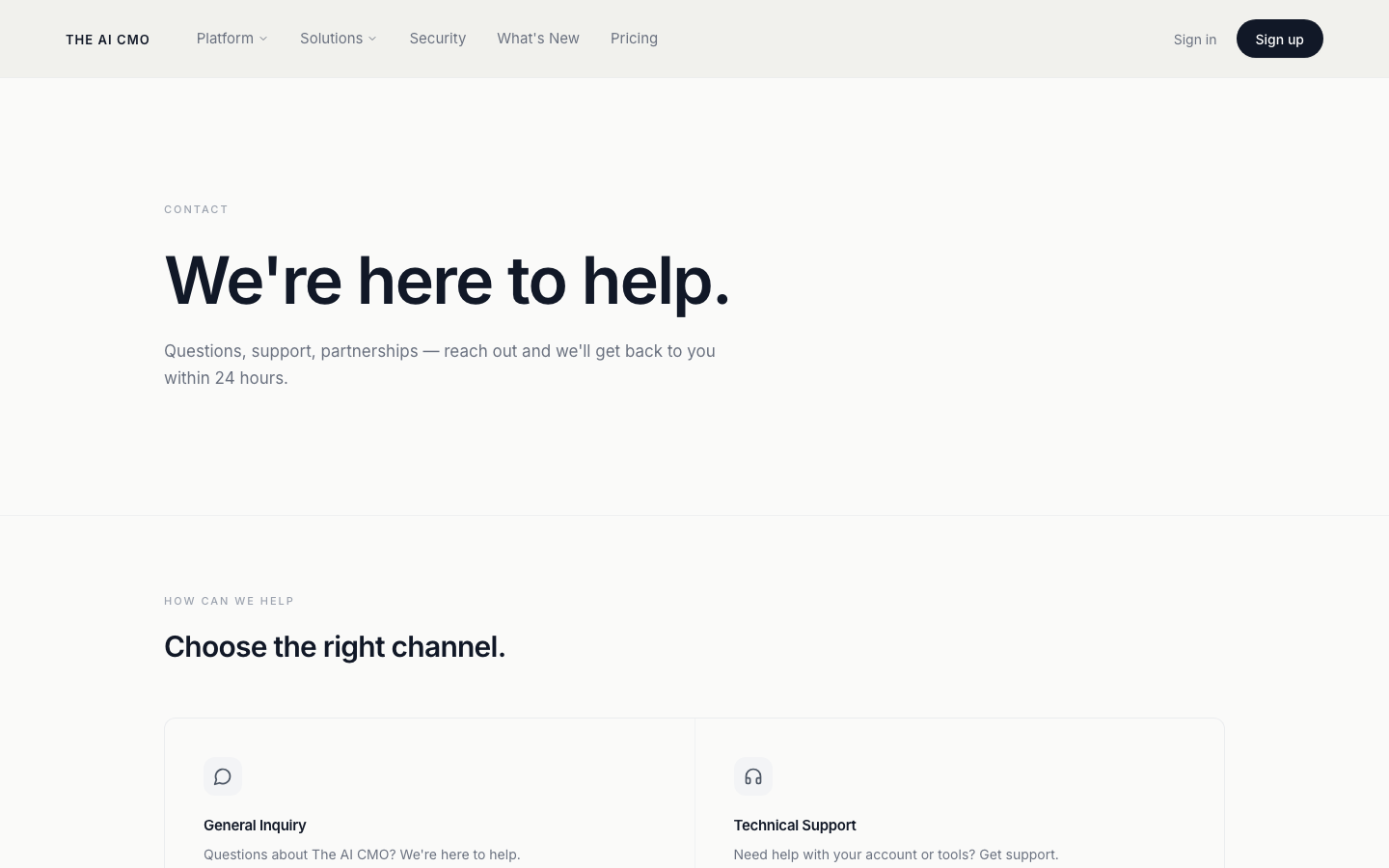Click the General Inquiry chat bubble icon

[x=222, y=776]
